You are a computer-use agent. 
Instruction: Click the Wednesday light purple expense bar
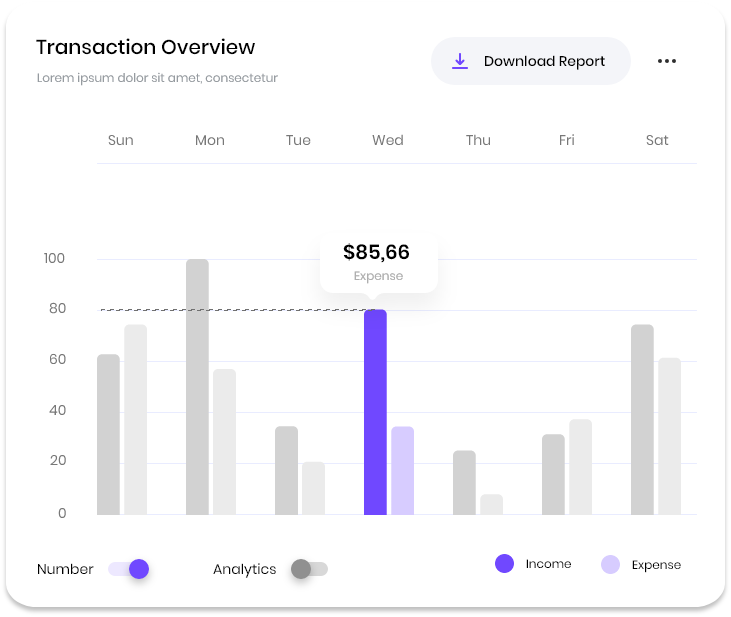pyautogui.click(x=402, y=470)
